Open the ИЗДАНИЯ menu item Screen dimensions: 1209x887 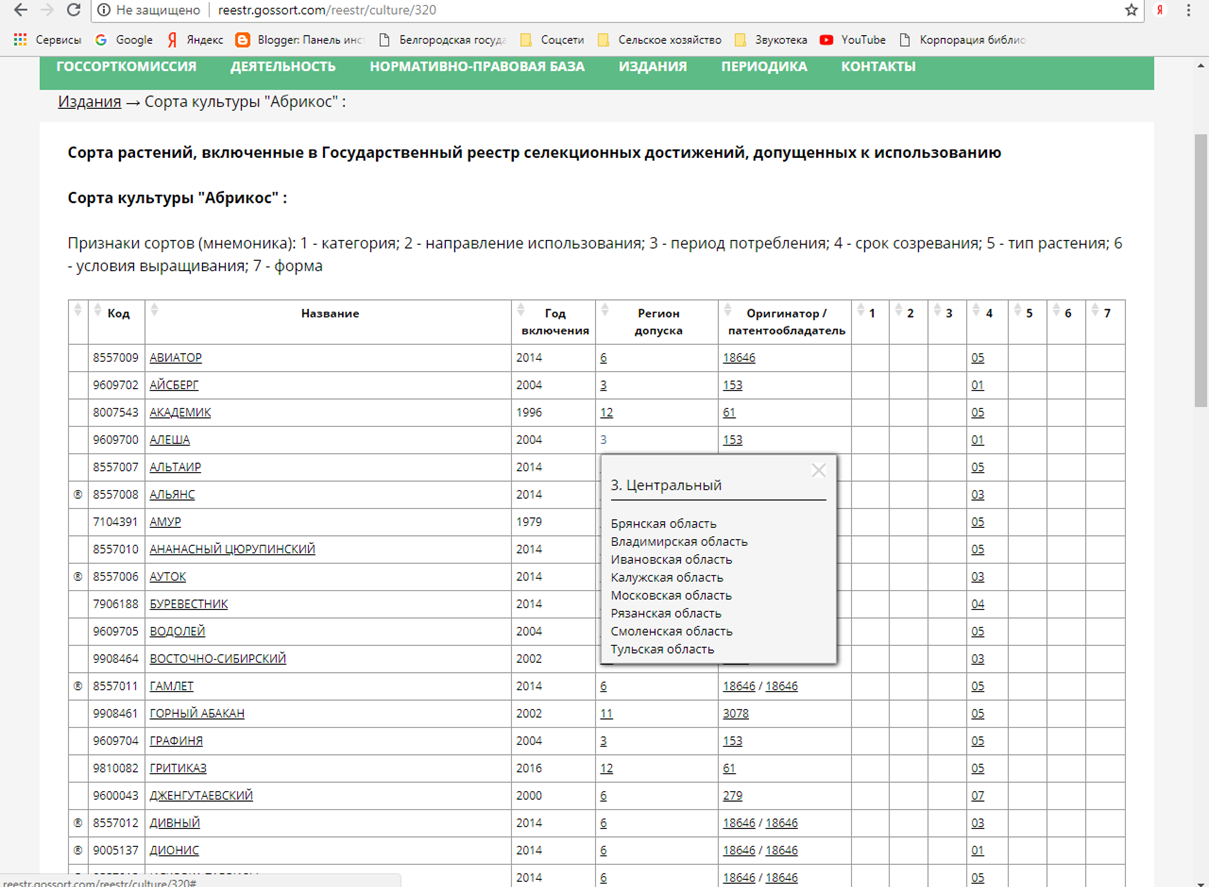coord(650,66)
